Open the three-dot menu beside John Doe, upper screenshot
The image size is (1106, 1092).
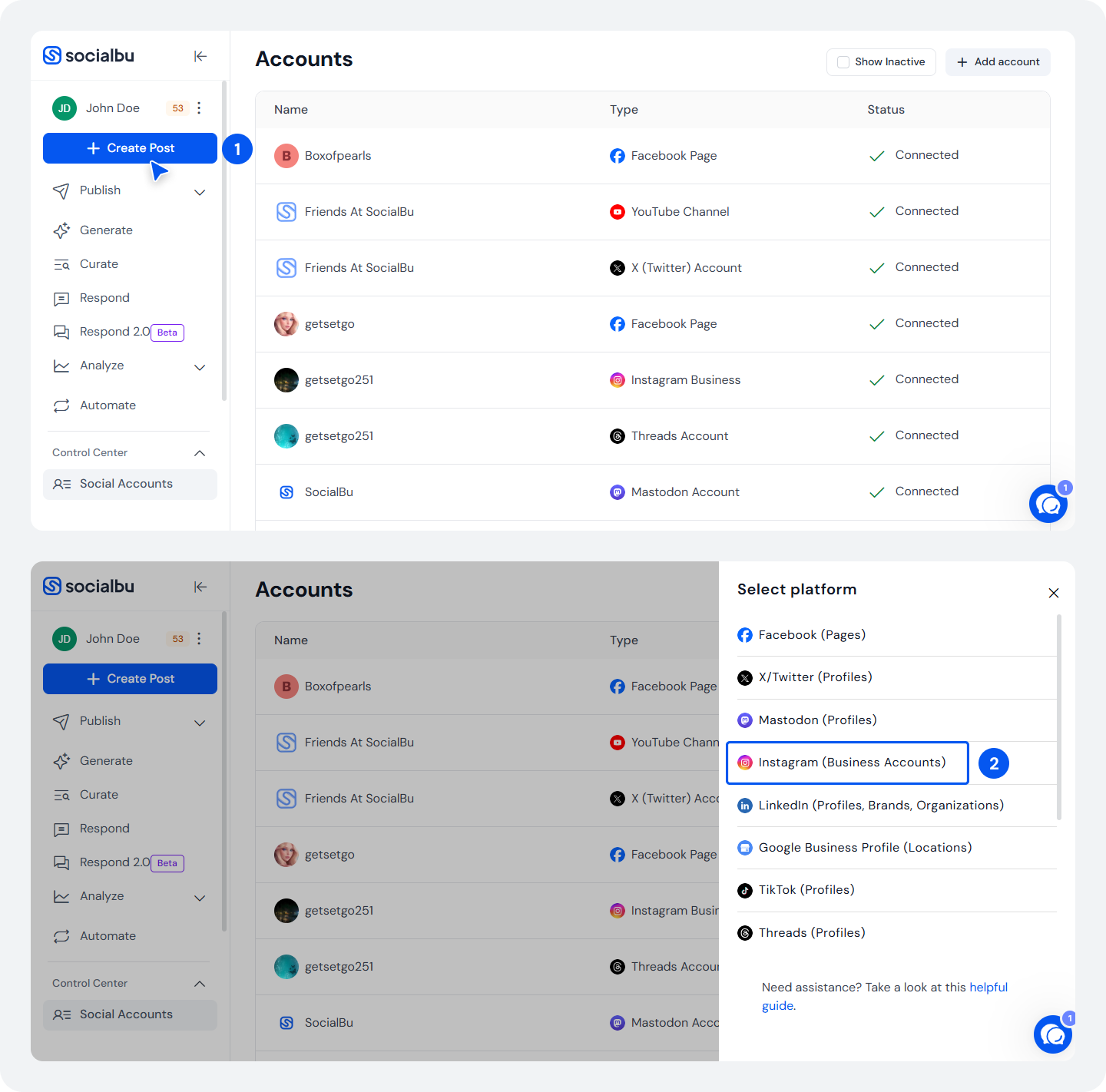point(199,108)
